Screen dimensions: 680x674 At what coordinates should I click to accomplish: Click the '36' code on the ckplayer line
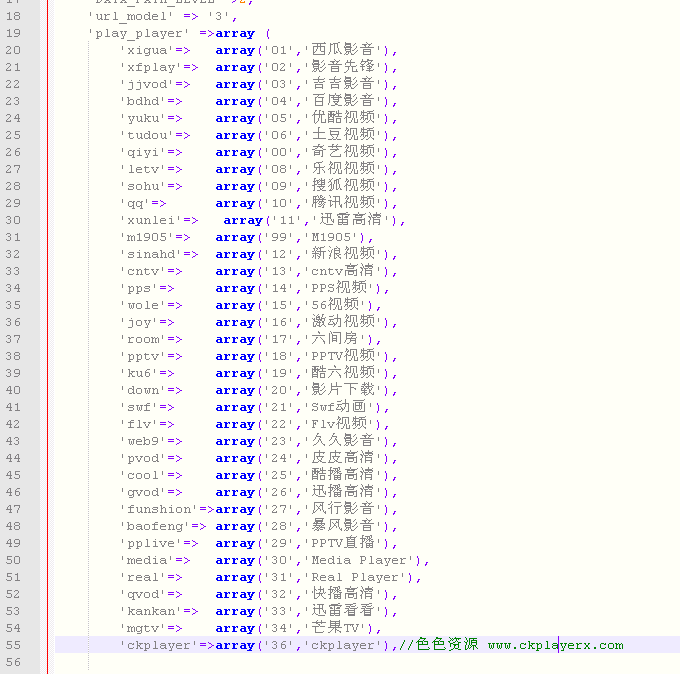click(279, 645)
